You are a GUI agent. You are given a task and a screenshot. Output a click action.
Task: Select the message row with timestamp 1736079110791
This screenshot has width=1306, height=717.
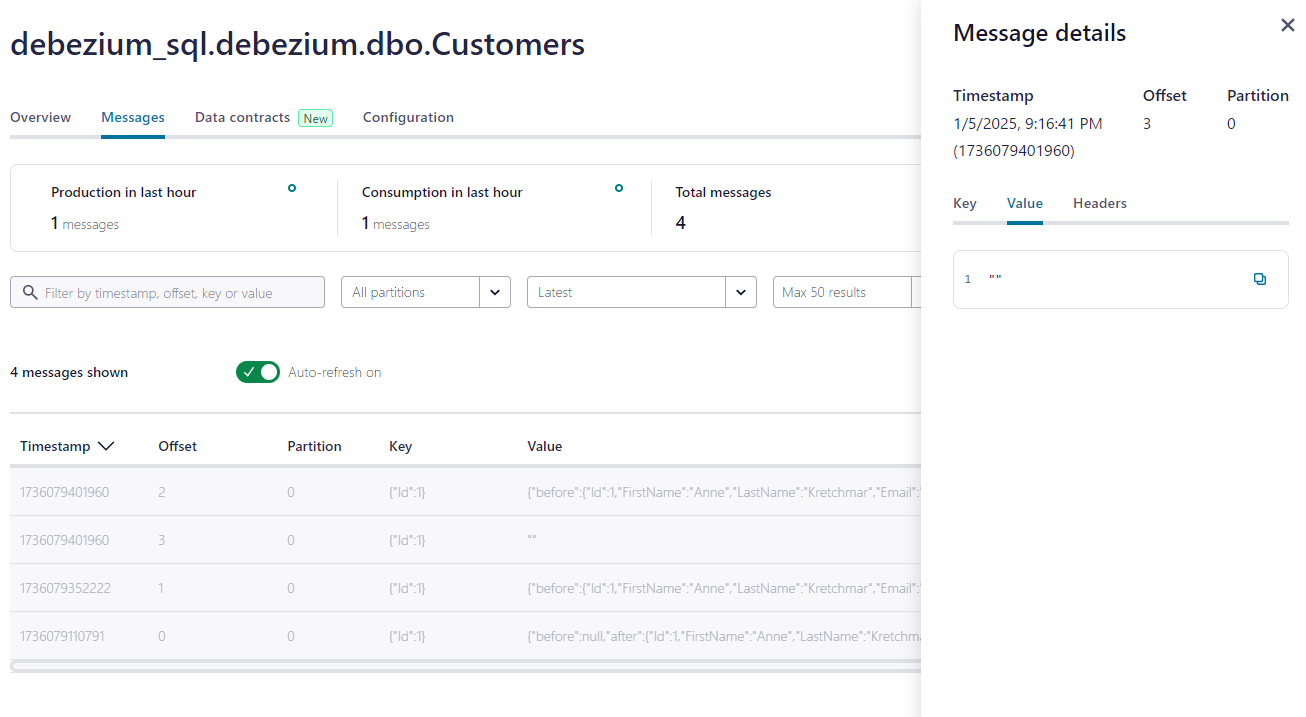tap(465, 636)
